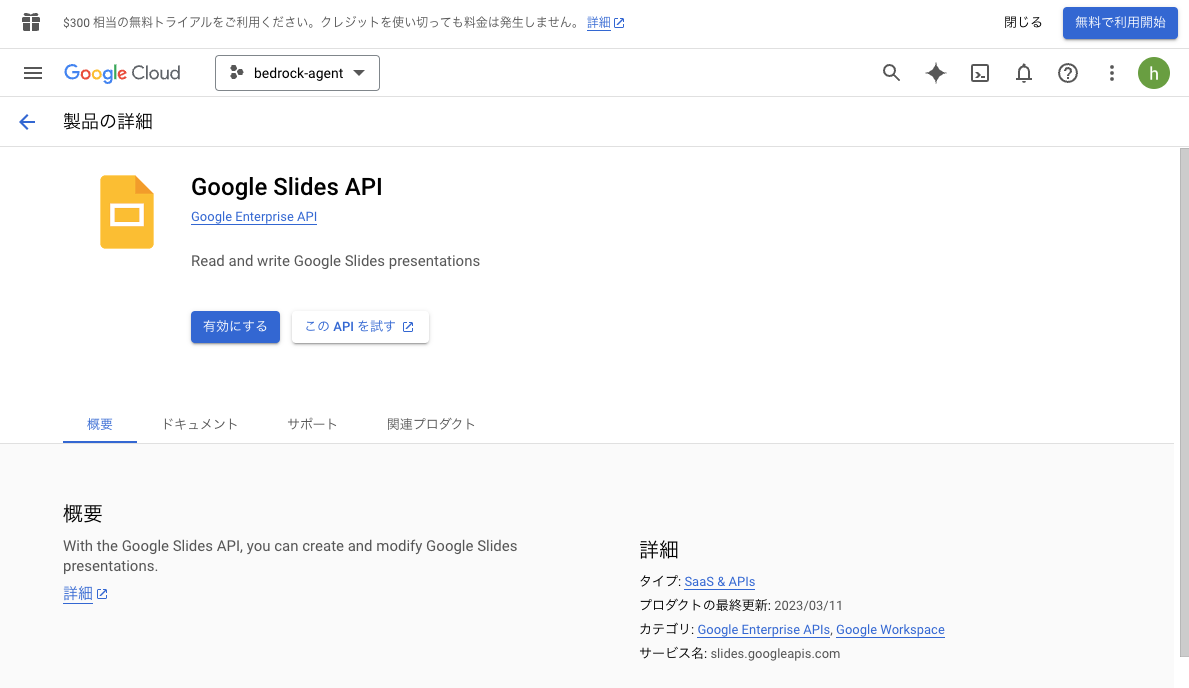Screen dimensions: 1189x688
Task: Open the Google Enterprise API link
Action: coord(253,216)
